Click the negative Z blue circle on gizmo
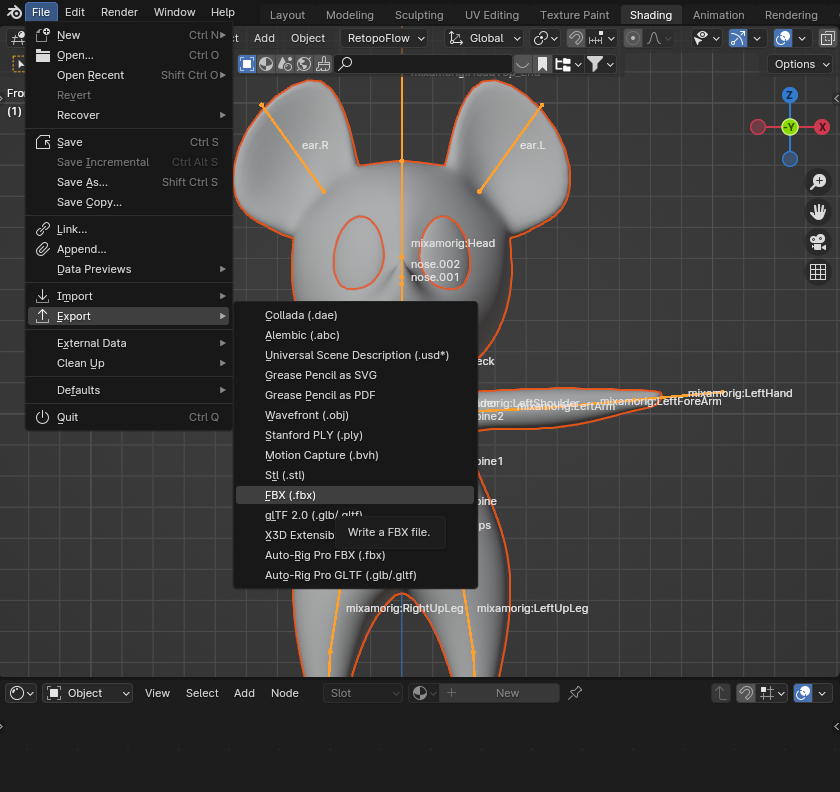 [790, 159]
